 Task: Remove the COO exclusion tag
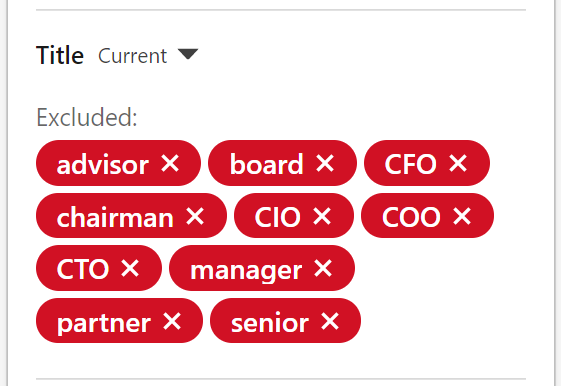(x=462, y=216)
